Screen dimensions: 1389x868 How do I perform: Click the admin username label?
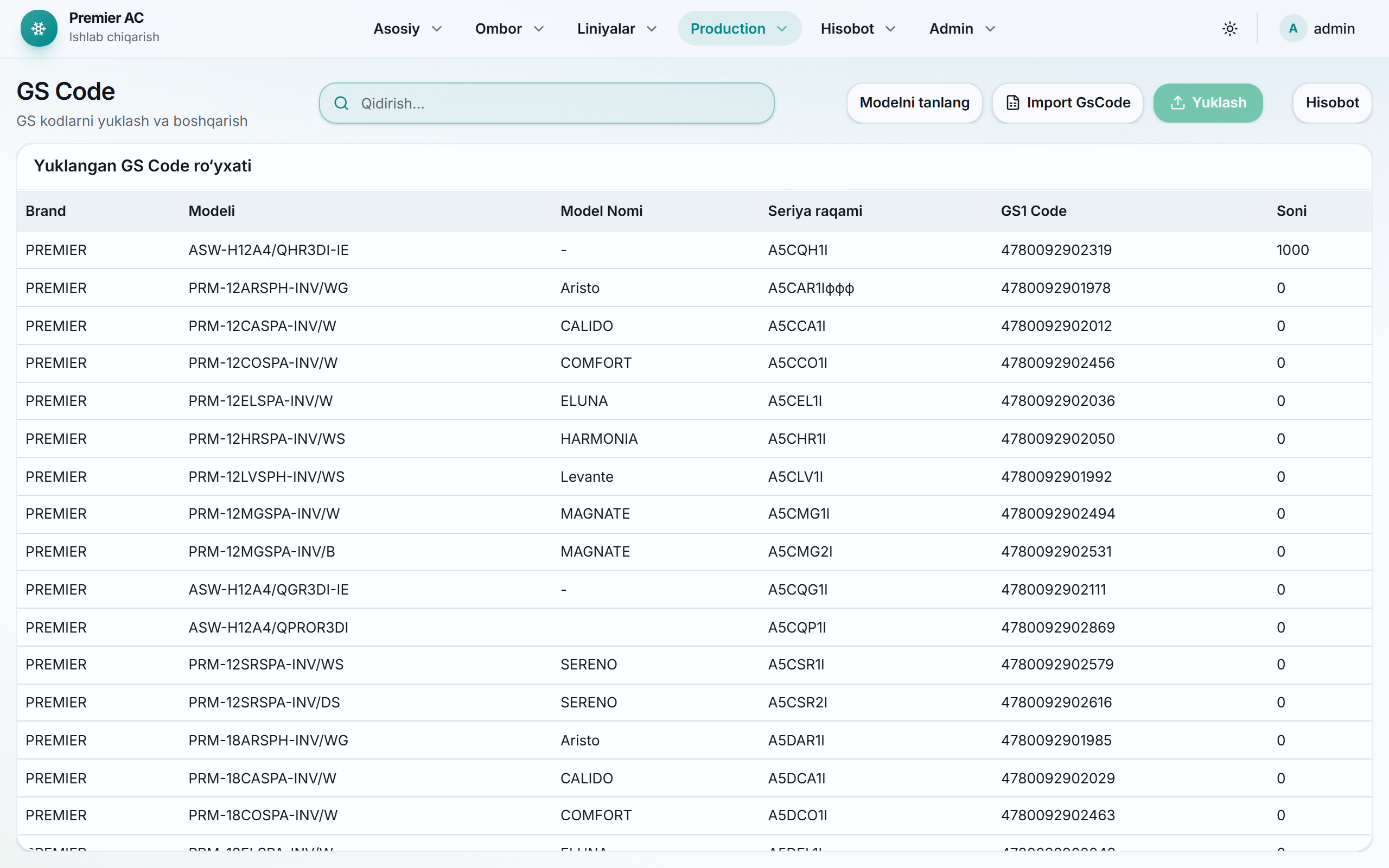click(x=1334, y=29)
